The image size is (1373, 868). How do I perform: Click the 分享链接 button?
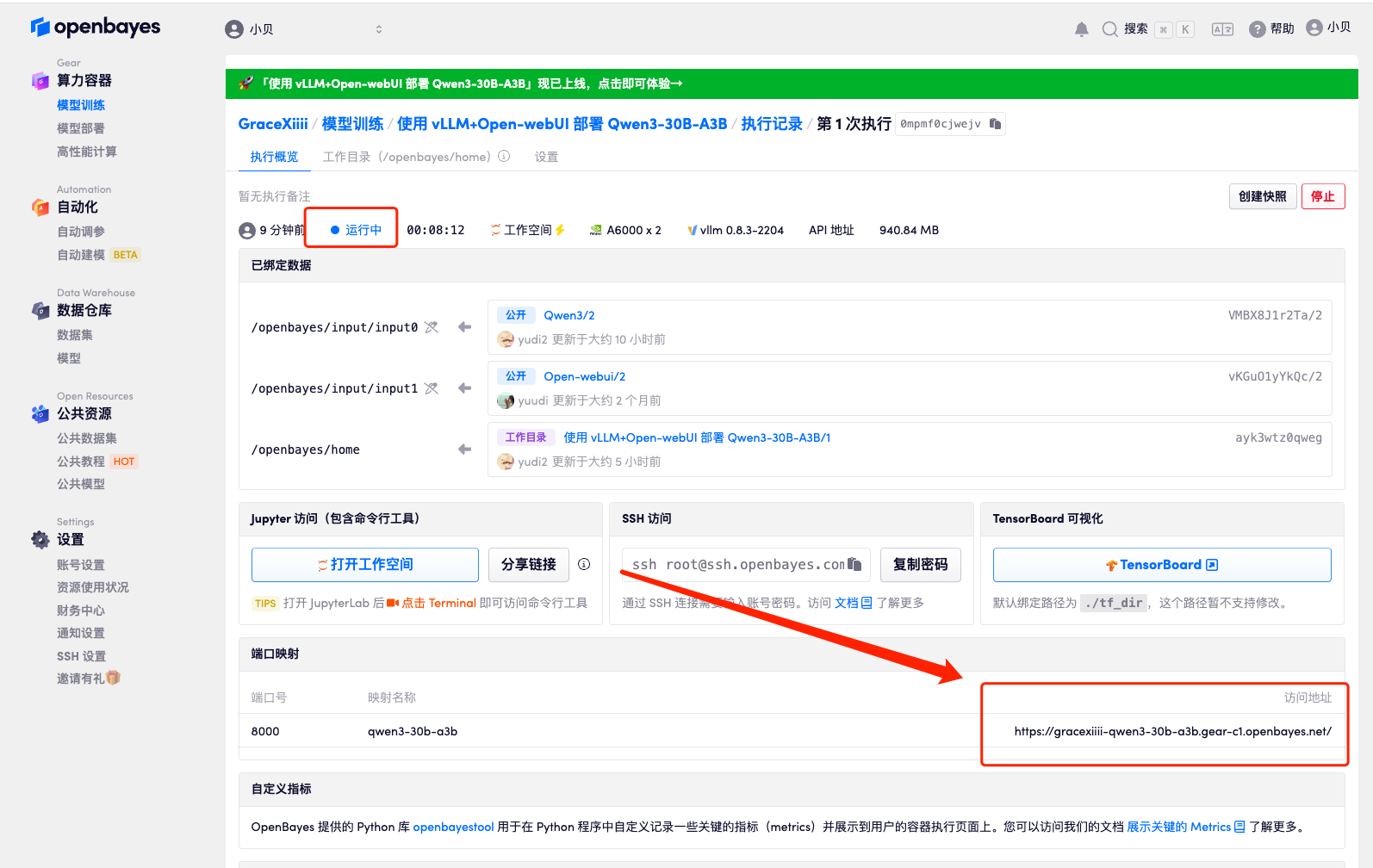point(529,565)
